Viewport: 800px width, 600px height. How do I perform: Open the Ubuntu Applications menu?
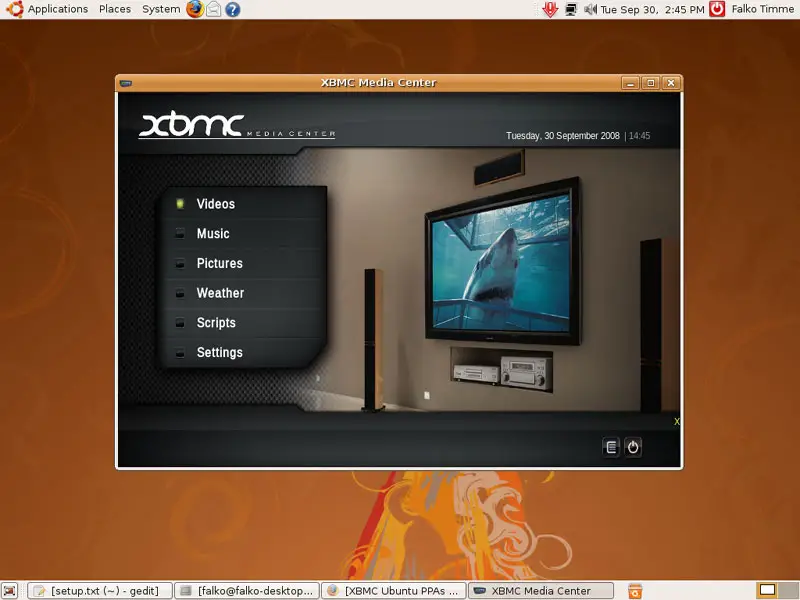pyautogui.click(x=57, y=9)
